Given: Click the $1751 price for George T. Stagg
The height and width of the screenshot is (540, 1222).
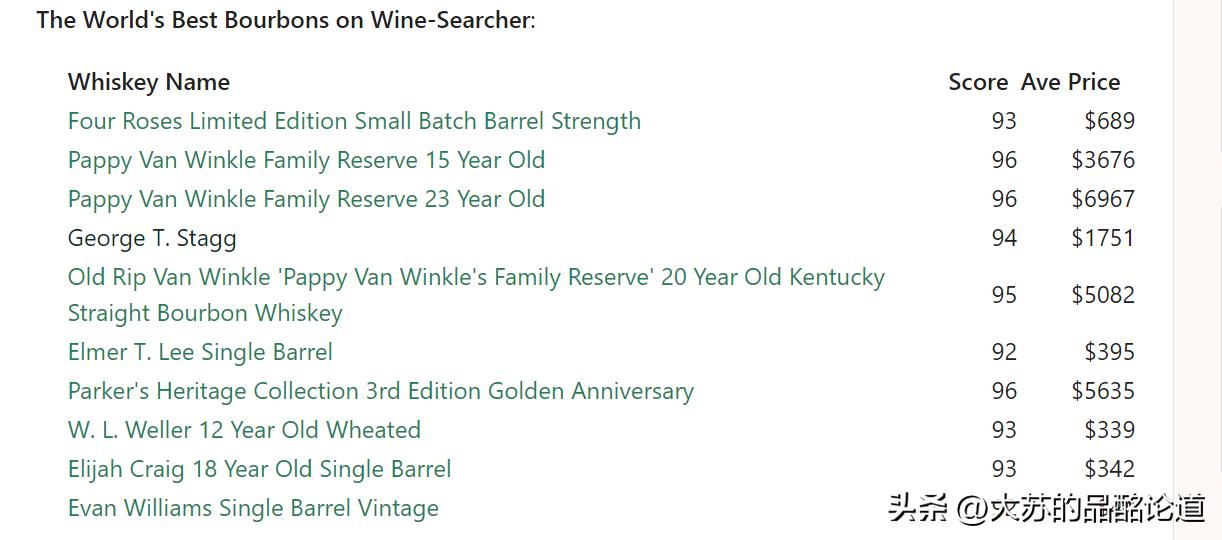Looking at the screenshot, I should (1103, 238).
